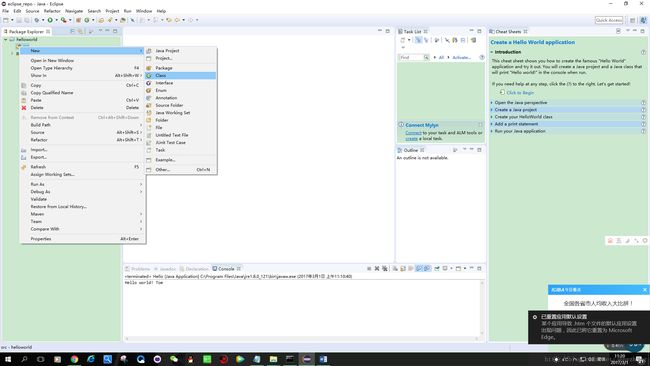Click the All working set link in Task List
Viewport: 650px width, 366px height.
point(441,58)
